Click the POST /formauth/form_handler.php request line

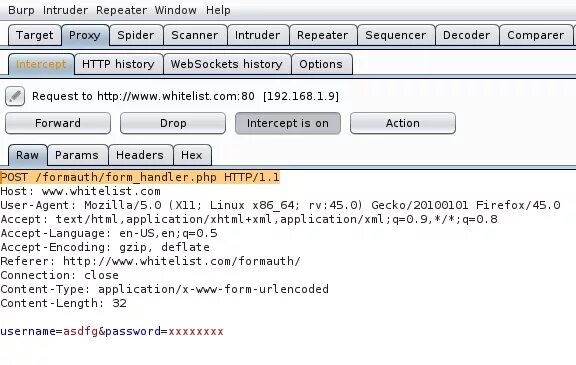coord(140,177)
